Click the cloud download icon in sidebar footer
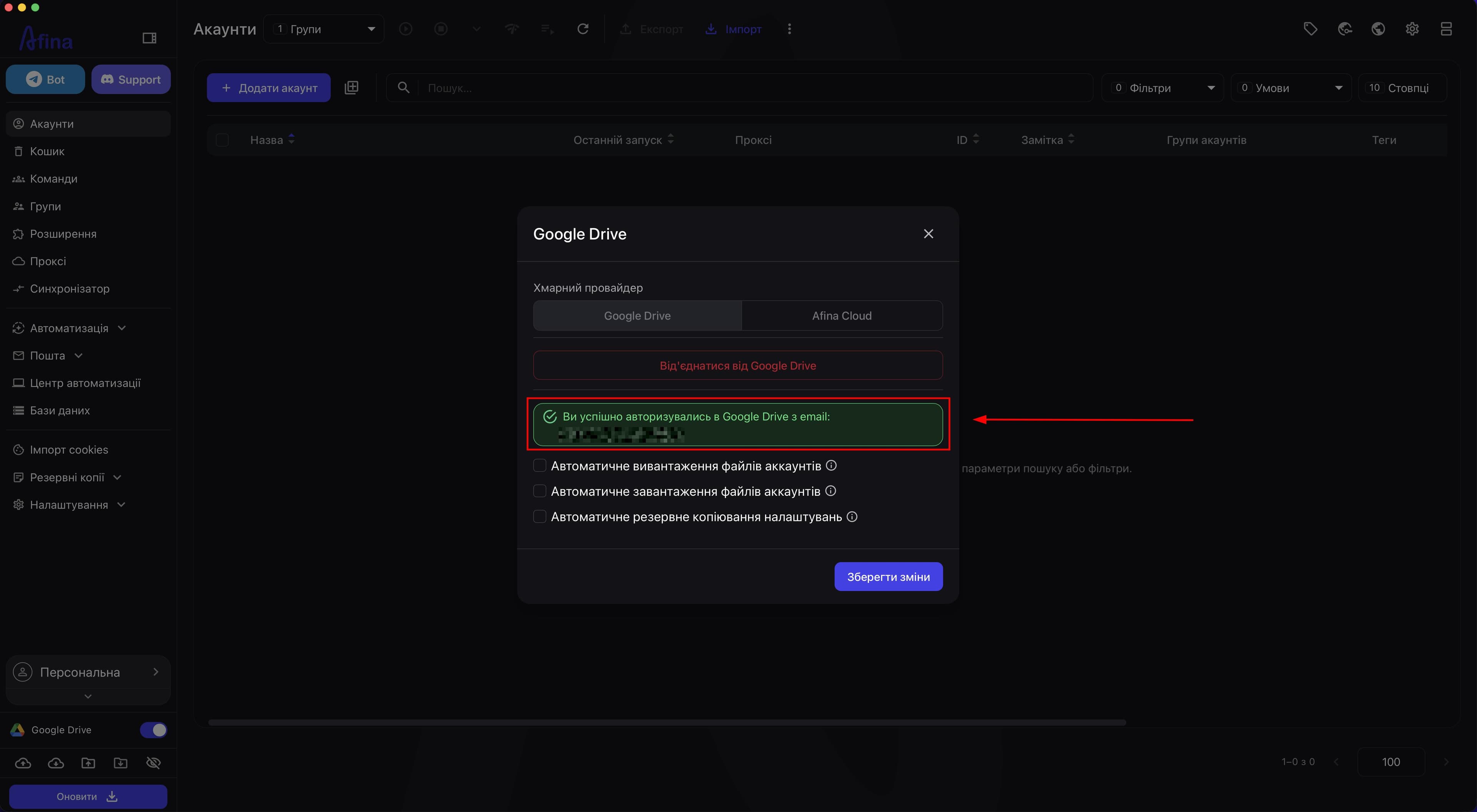Image resolution: width=1477 pixels, height=812 pixels. click(x=56, y=763)
